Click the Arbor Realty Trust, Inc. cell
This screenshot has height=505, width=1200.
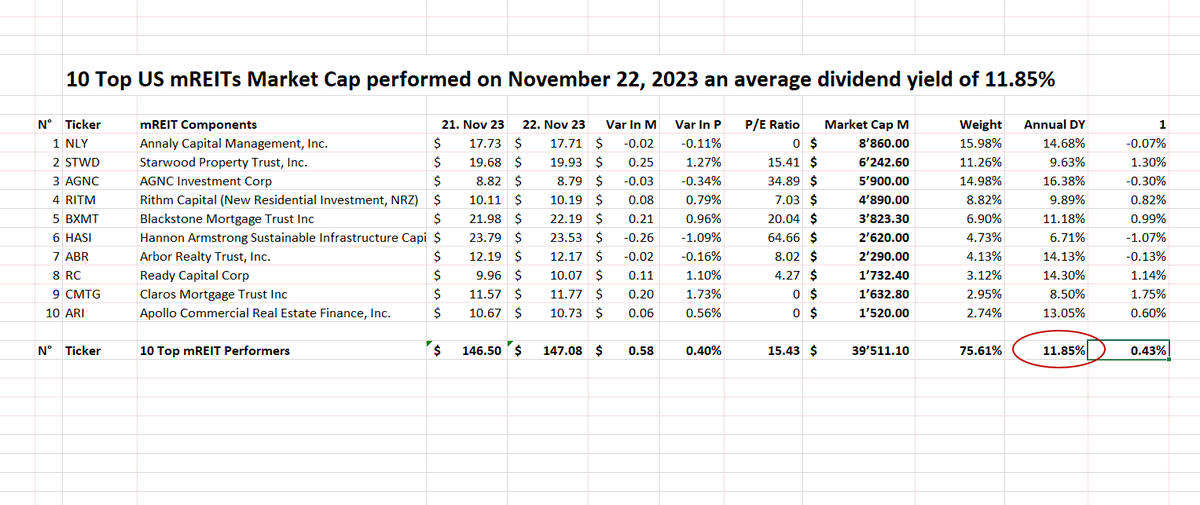click(205, 256)
